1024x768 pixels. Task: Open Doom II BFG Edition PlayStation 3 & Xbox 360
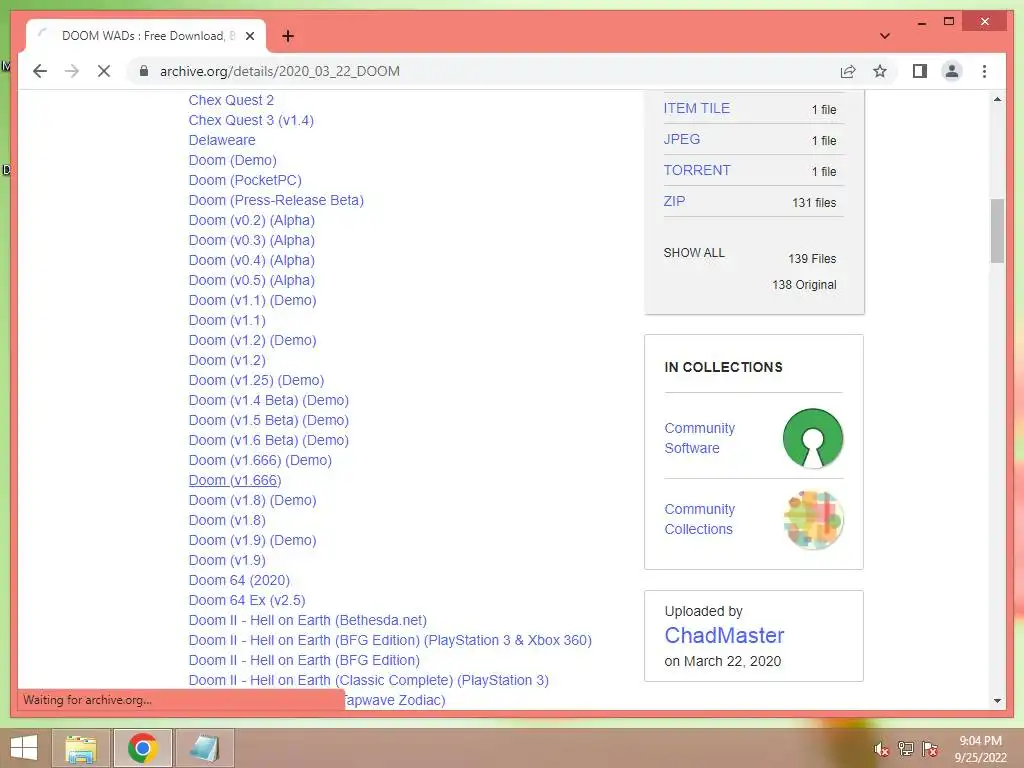[391, 641]
